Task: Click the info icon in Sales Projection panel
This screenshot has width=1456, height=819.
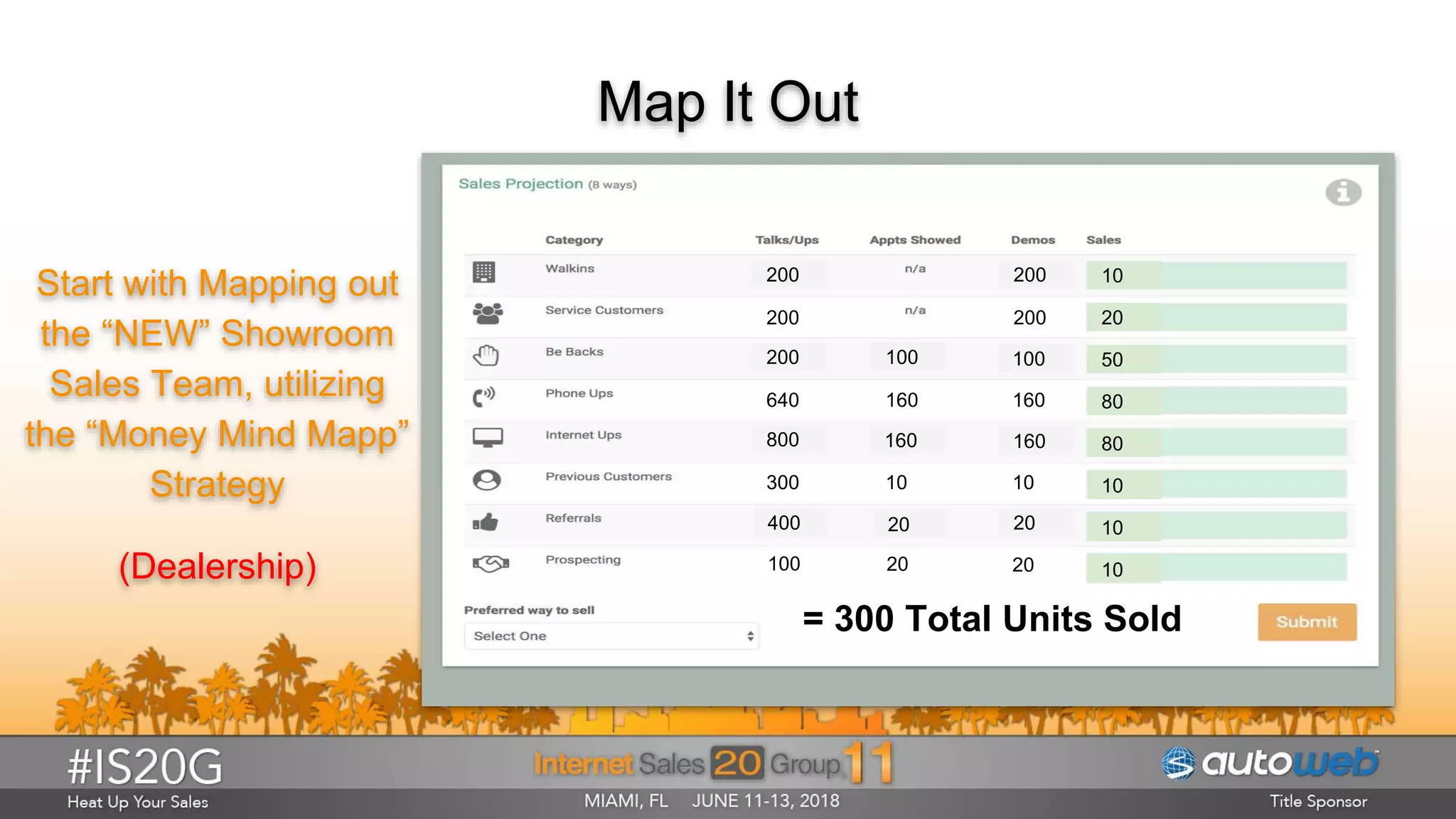Action: point(1343,192)
